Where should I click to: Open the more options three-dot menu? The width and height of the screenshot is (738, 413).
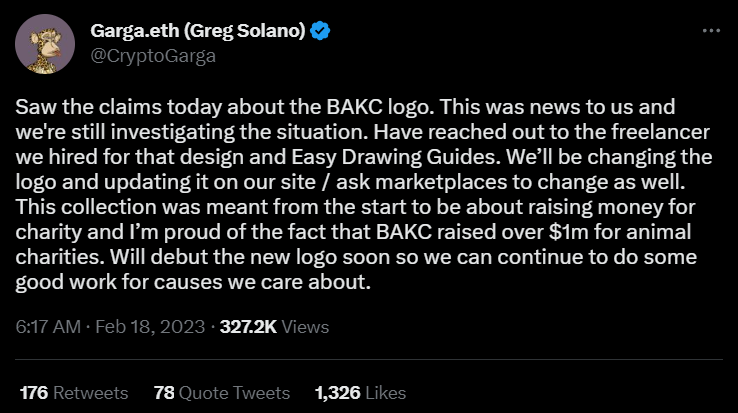click(x=711, y=31)
